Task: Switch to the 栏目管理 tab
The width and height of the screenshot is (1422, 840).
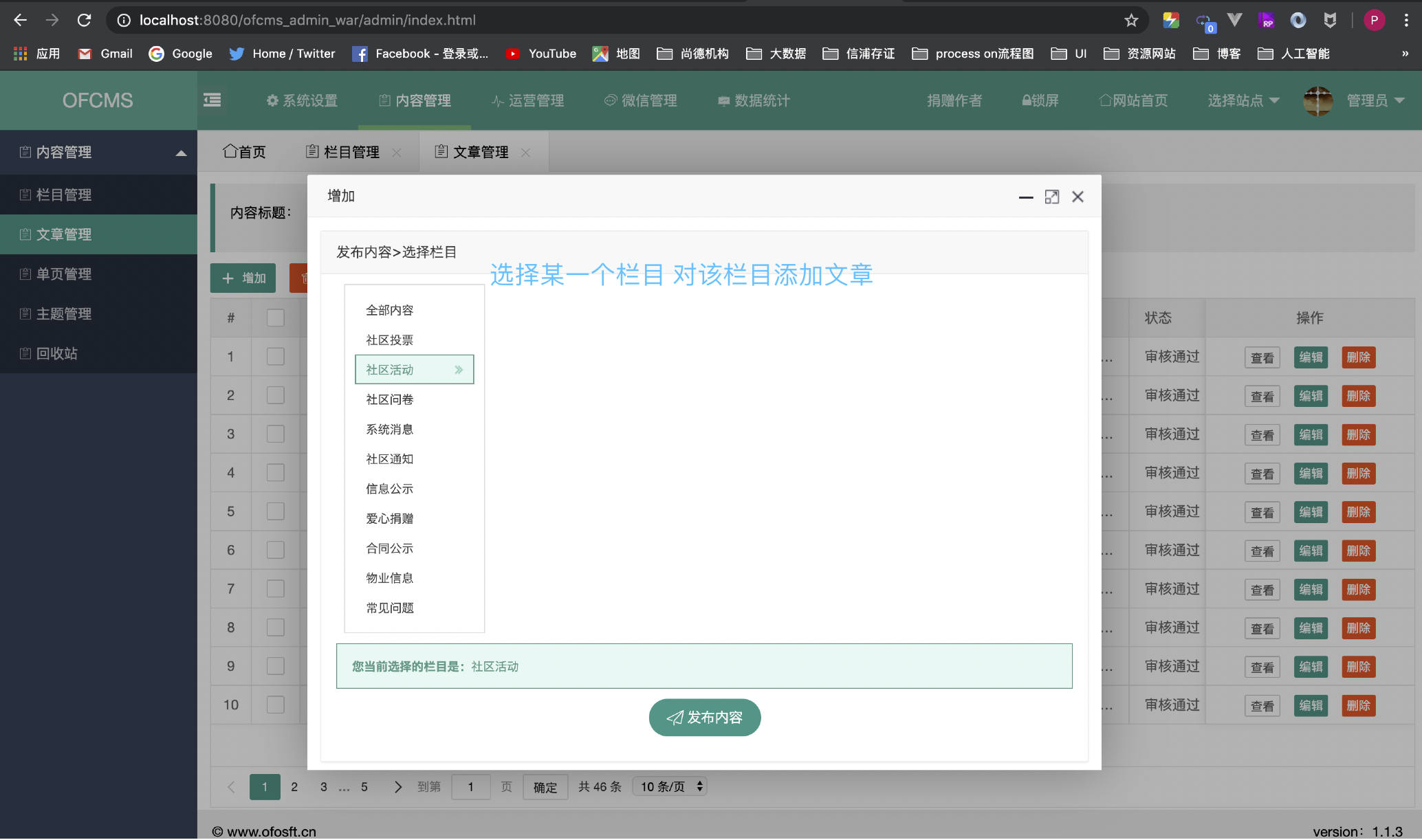Action: click(x=351, y=151)
